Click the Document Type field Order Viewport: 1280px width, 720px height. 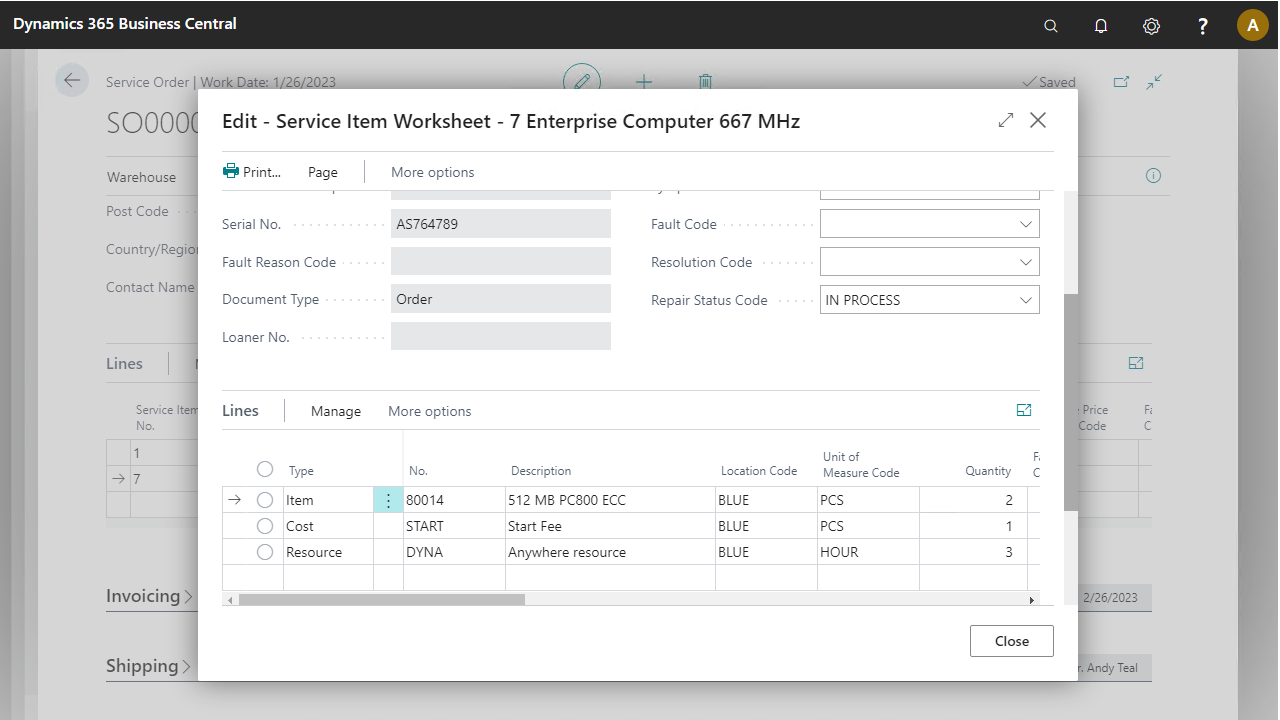coord(501,299)
